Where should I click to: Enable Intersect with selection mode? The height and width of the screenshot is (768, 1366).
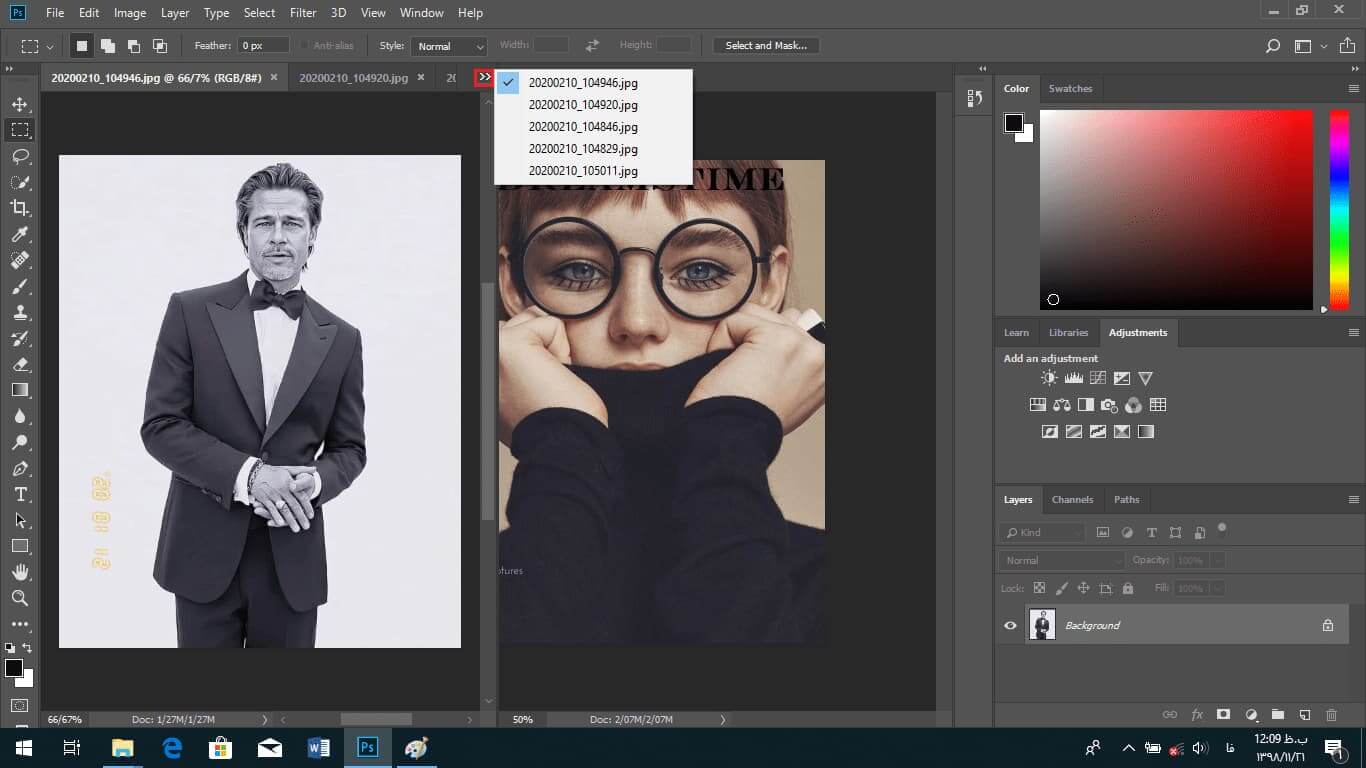[x=159, y=46]
